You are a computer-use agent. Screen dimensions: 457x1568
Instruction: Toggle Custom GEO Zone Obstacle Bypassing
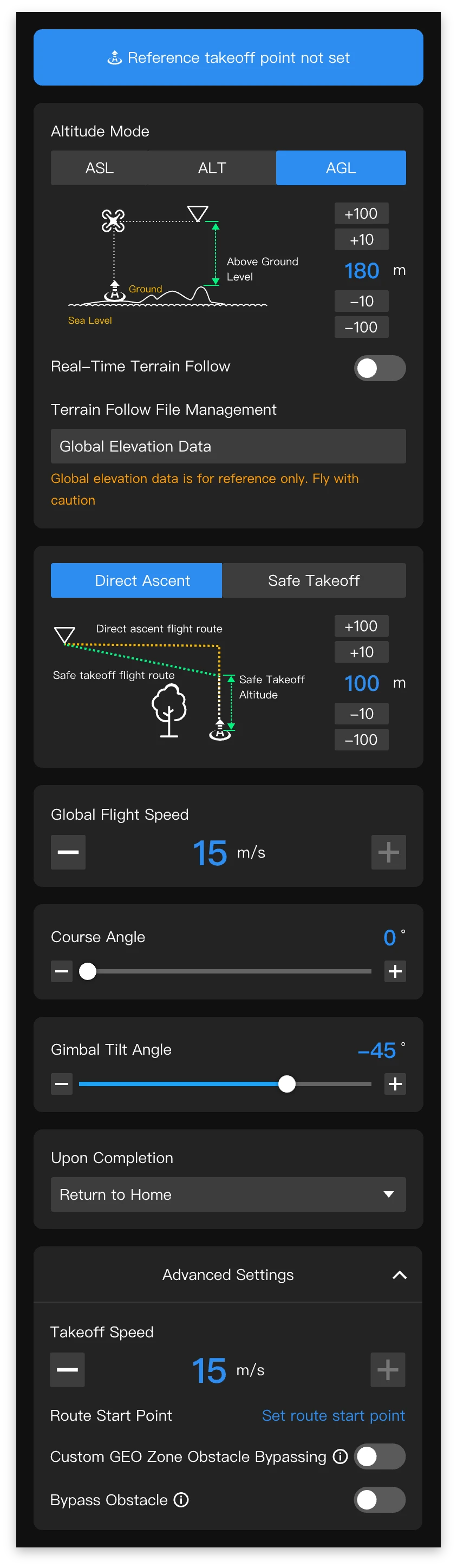click(380, 1456)
